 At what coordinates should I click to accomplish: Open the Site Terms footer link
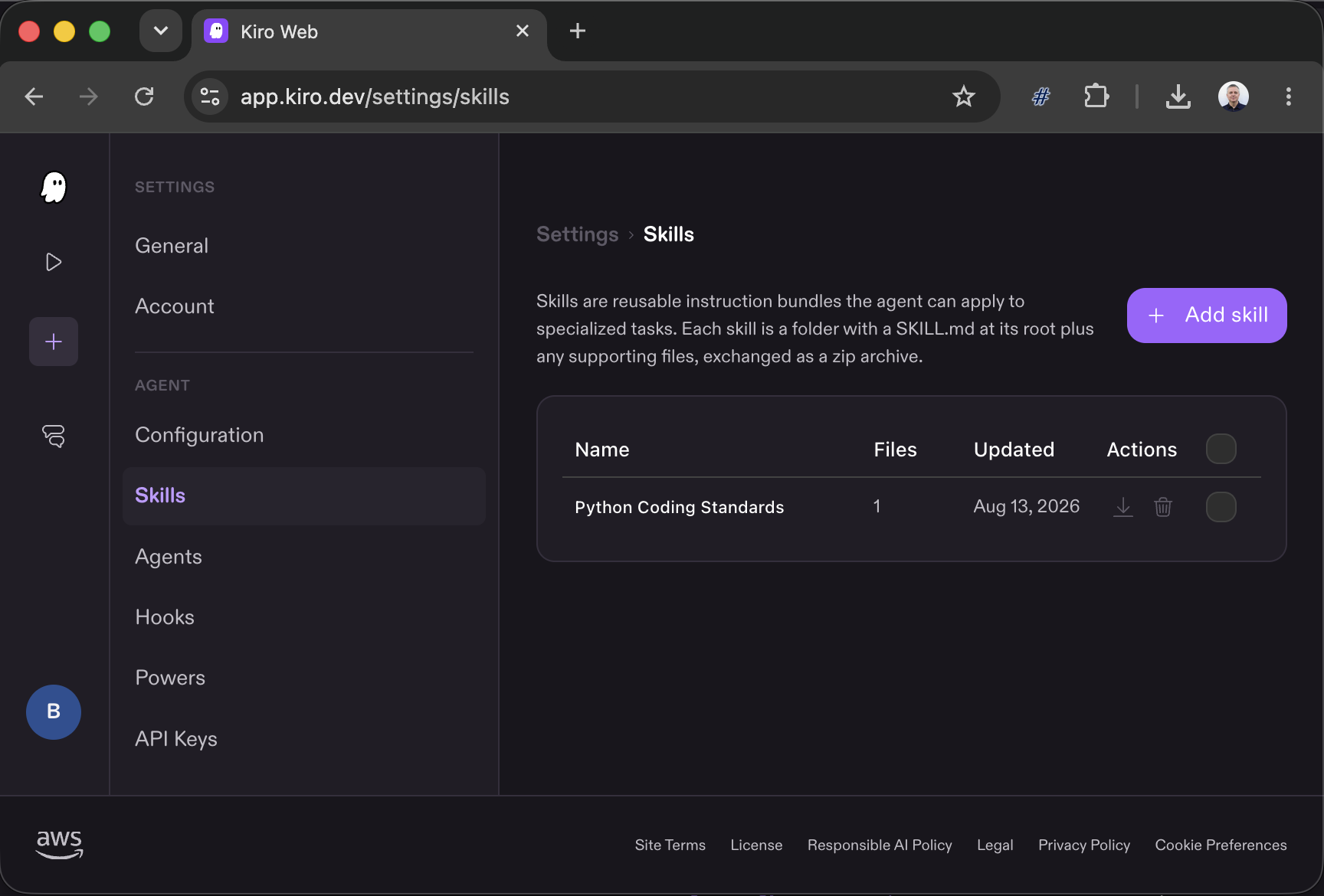pyautogui.click(x=670, y=845)
